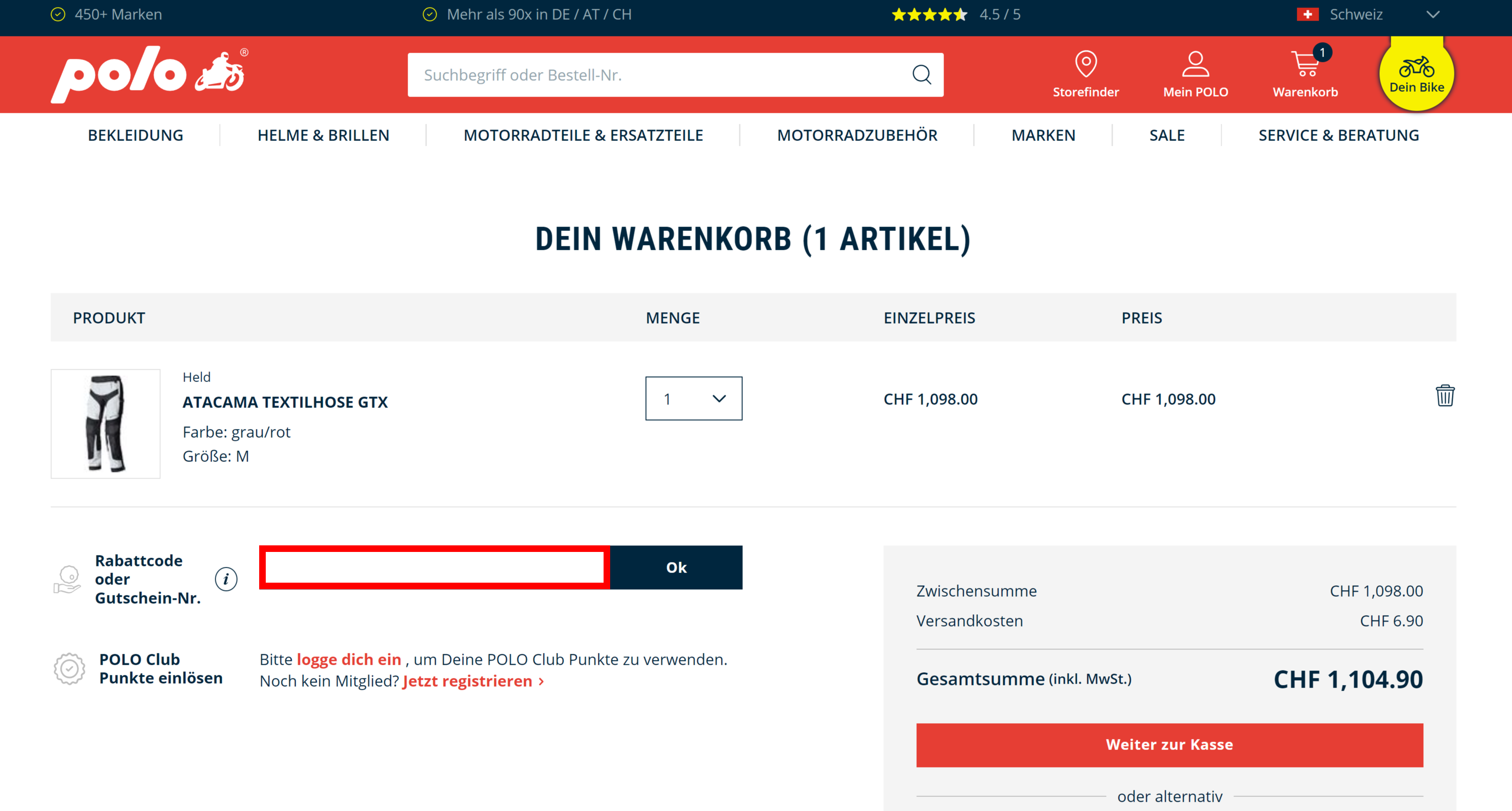Click the Ok button for the discount code

point(676,567)
